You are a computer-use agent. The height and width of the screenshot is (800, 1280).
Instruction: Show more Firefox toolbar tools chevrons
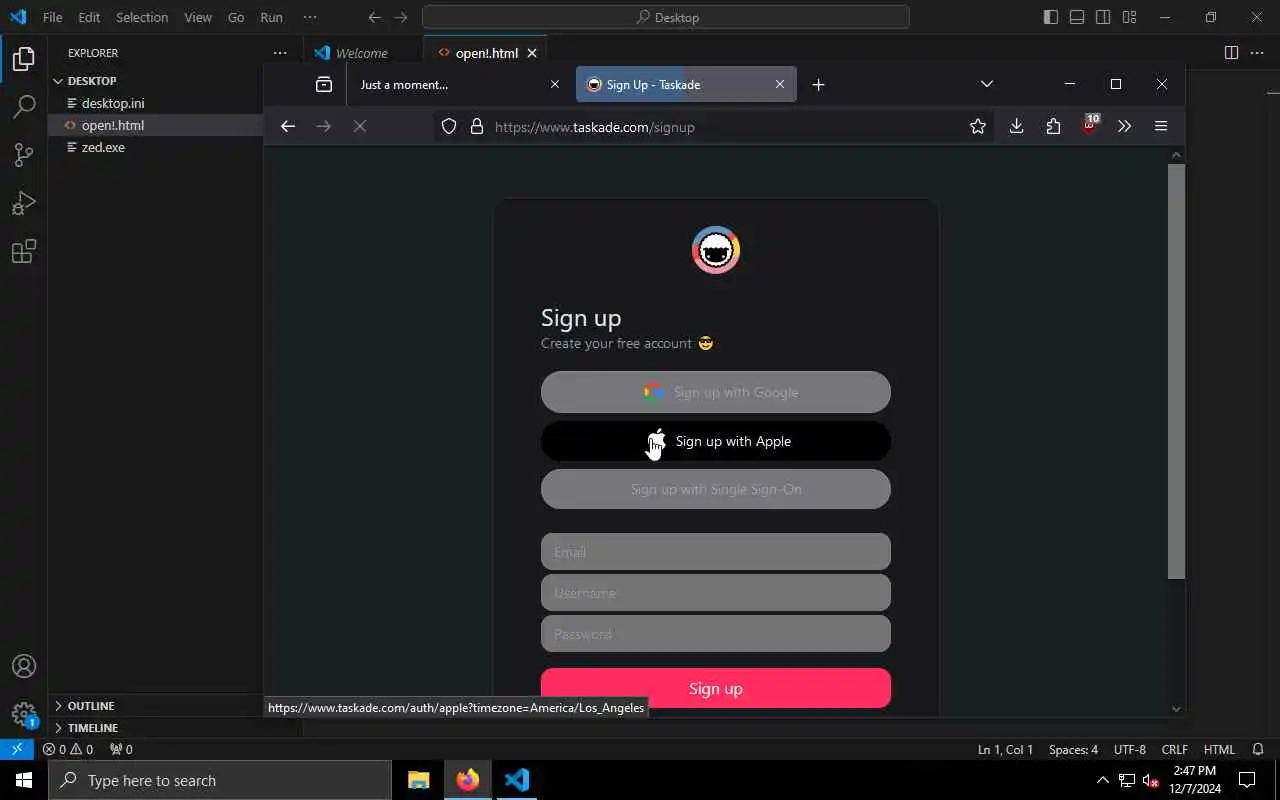tap(1125, 126)
